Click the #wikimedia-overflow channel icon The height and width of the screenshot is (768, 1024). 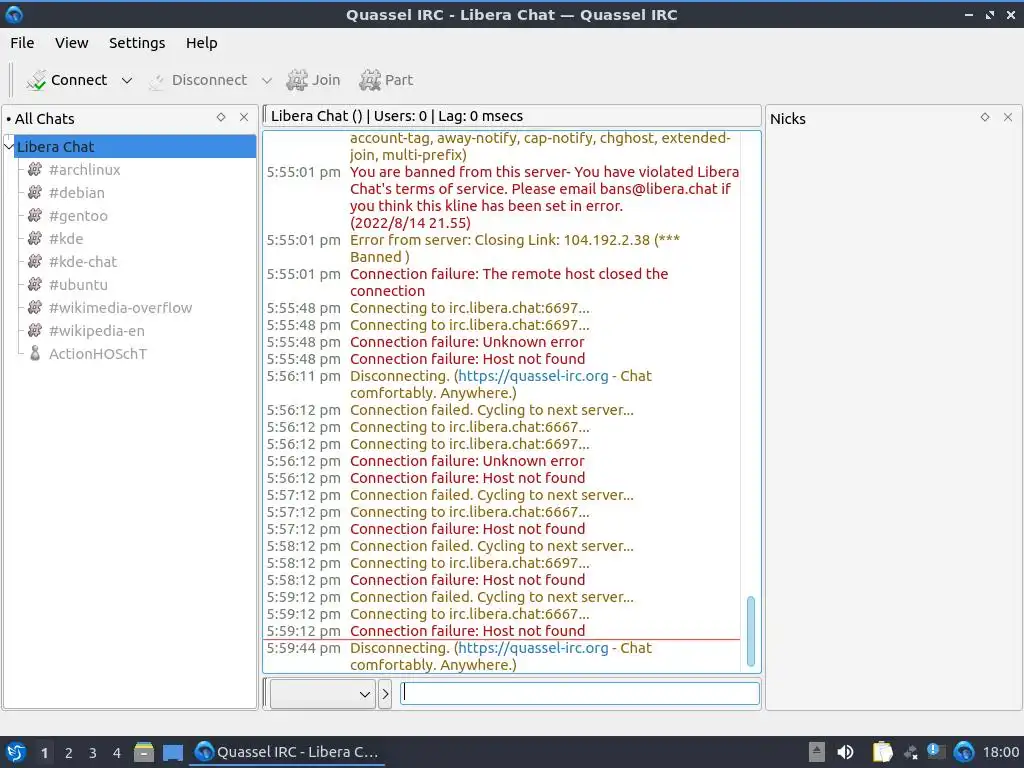coord(35,308)
